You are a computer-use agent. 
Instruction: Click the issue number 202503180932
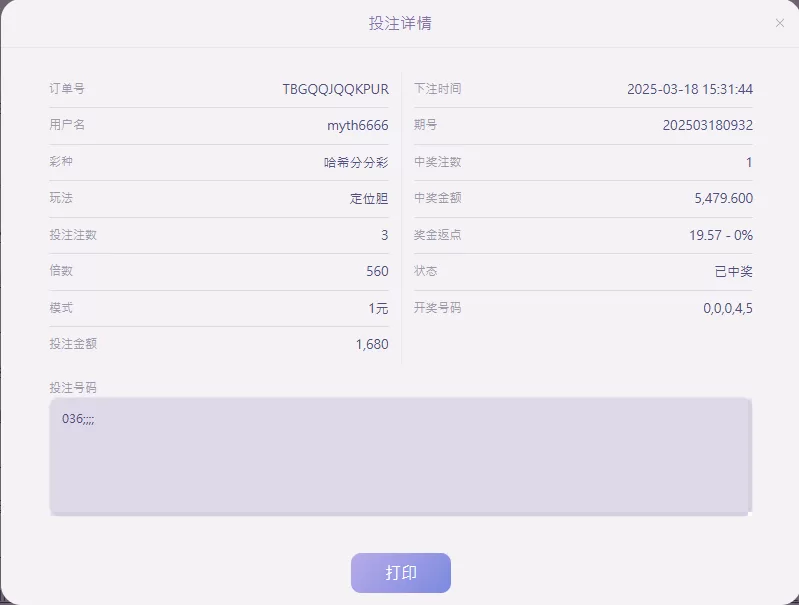(x=708, y=125)
